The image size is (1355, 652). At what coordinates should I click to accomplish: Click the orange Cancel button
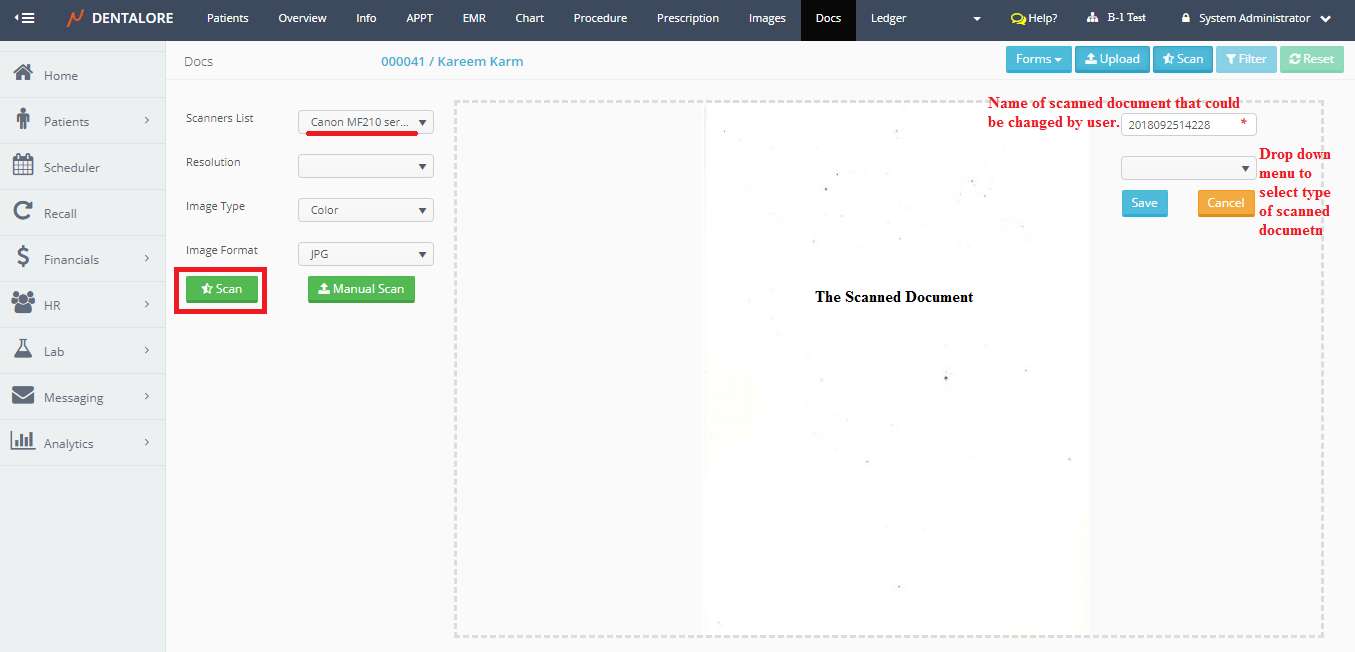coord(1225,203)
